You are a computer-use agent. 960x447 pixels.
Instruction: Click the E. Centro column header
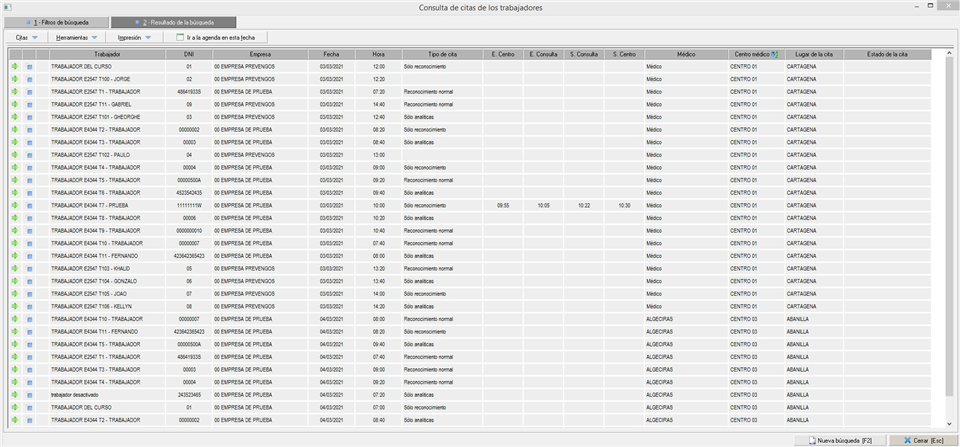[x=503, y=54]
